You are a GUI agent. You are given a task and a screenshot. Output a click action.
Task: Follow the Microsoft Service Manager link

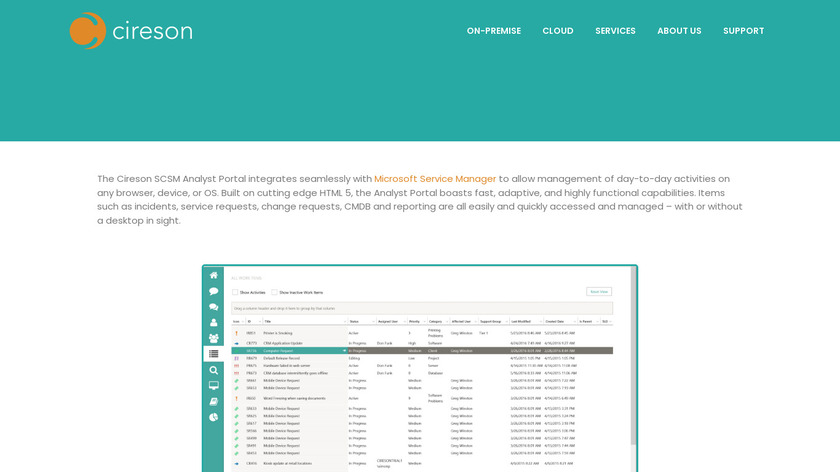coord(435,179)
